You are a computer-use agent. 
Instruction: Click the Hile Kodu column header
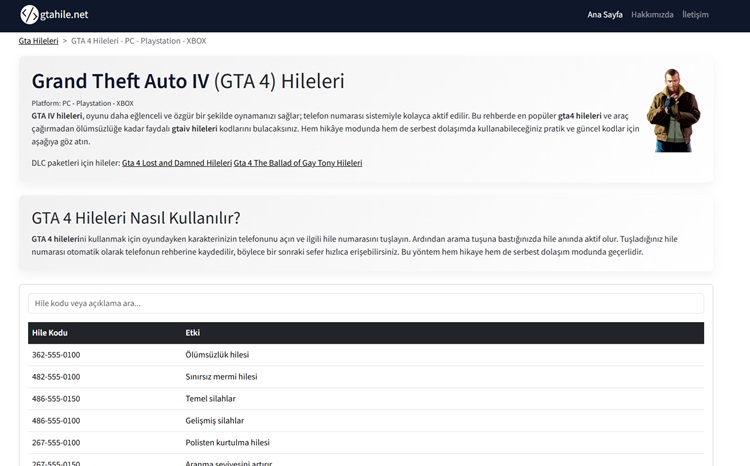pos(50,332)
